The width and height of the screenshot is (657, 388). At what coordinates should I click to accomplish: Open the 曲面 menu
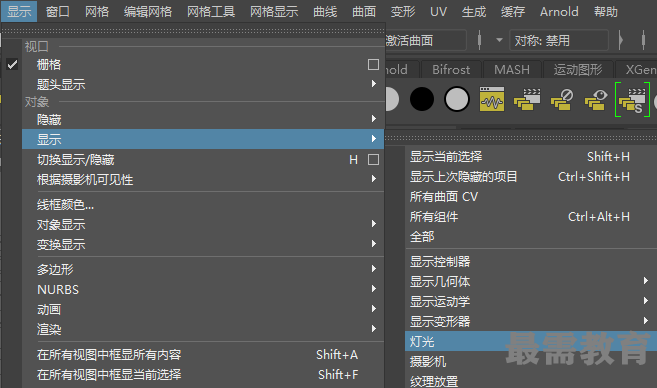[x=364, y=11]
